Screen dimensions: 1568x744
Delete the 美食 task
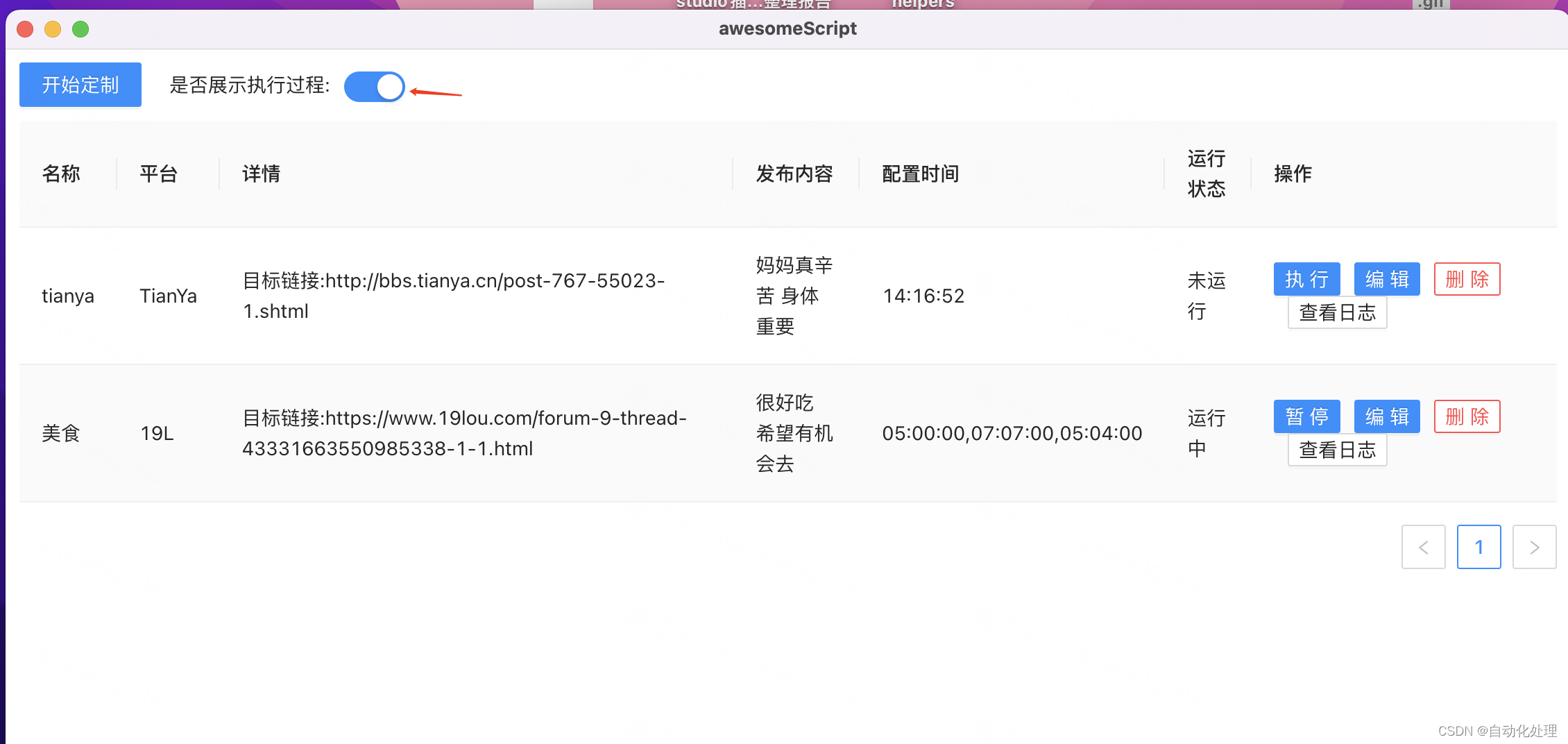[1467, 416]
